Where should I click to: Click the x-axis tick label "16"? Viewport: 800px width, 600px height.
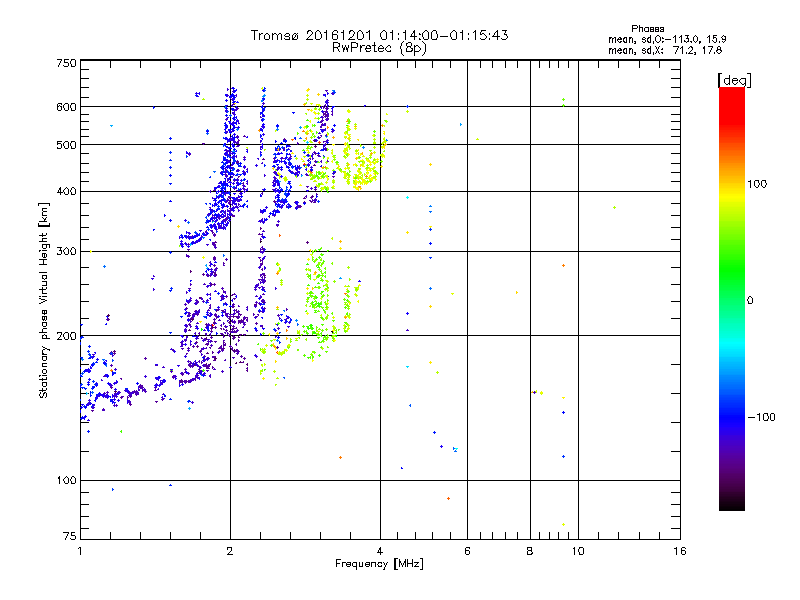[x=680, y=551]
